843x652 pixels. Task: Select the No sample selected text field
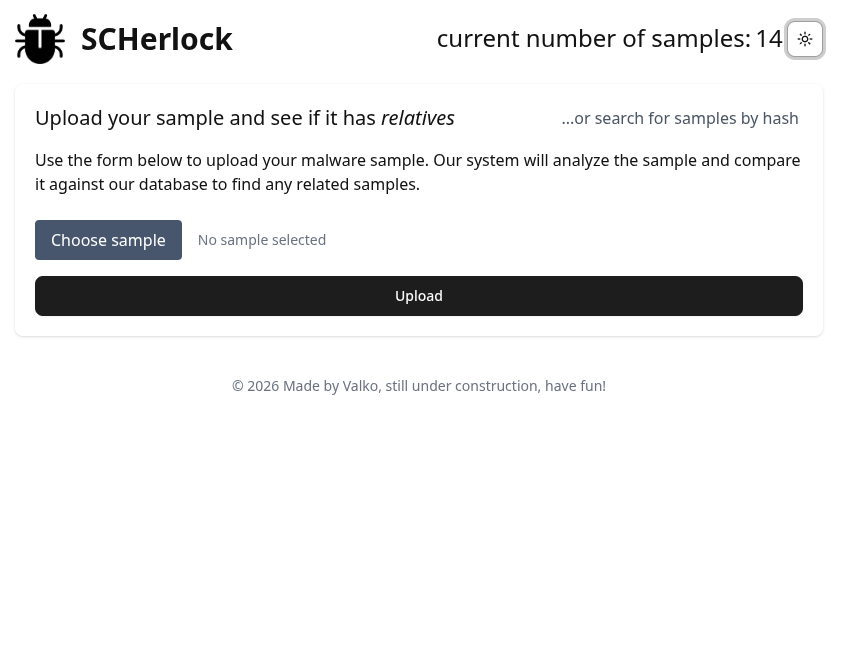[261, 240]
